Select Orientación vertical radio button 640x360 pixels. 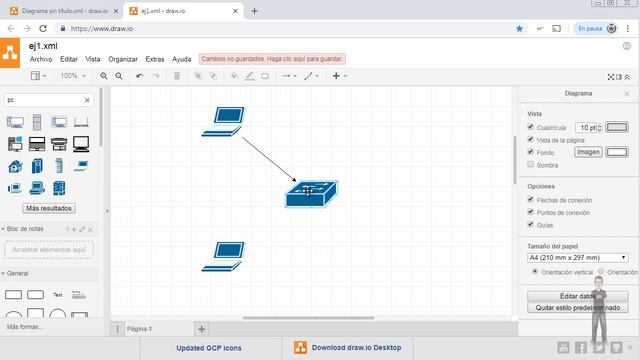point(535,271)
